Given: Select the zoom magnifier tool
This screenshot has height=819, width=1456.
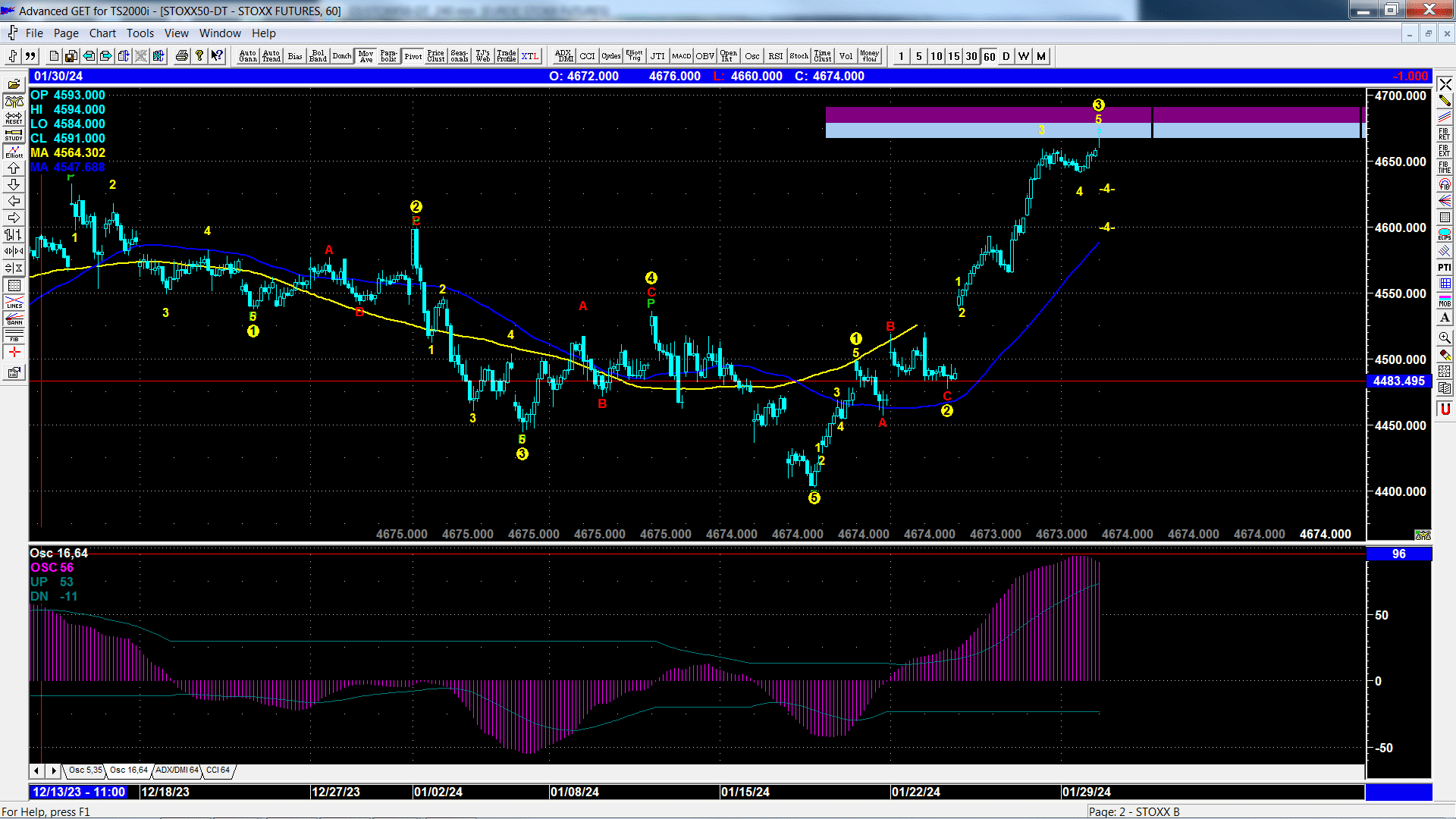Looking at the screenshot, I should click(x=1445, y=337).
